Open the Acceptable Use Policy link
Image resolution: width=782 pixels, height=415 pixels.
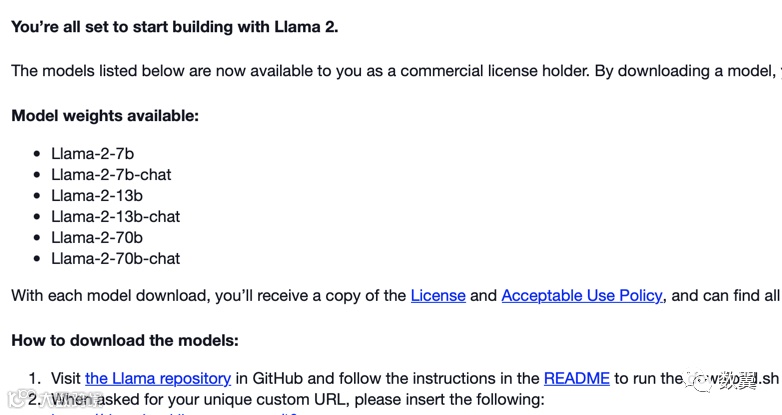click(x=582, y=296)
